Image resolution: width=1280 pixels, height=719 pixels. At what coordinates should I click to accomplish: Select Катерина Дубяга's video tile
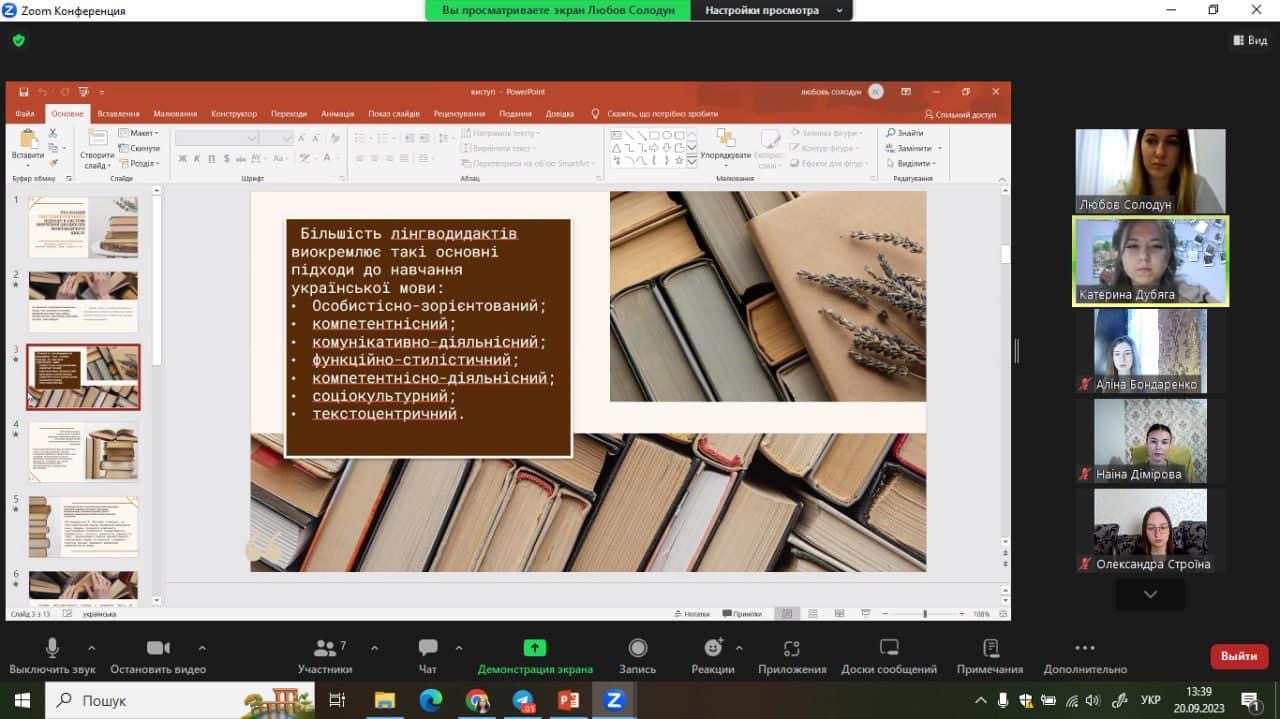[x=1150, y=261]
